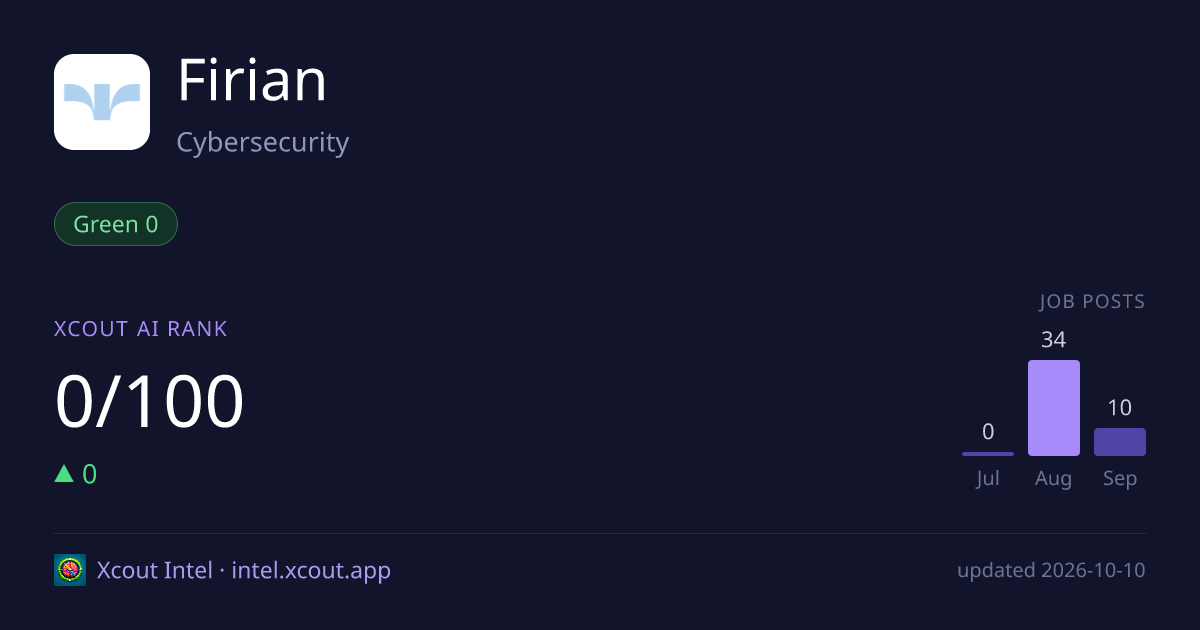This screenshot has height=630, width=1200.
Task: Click the Xcout Intel emblem icon
Action: point(70,570)
